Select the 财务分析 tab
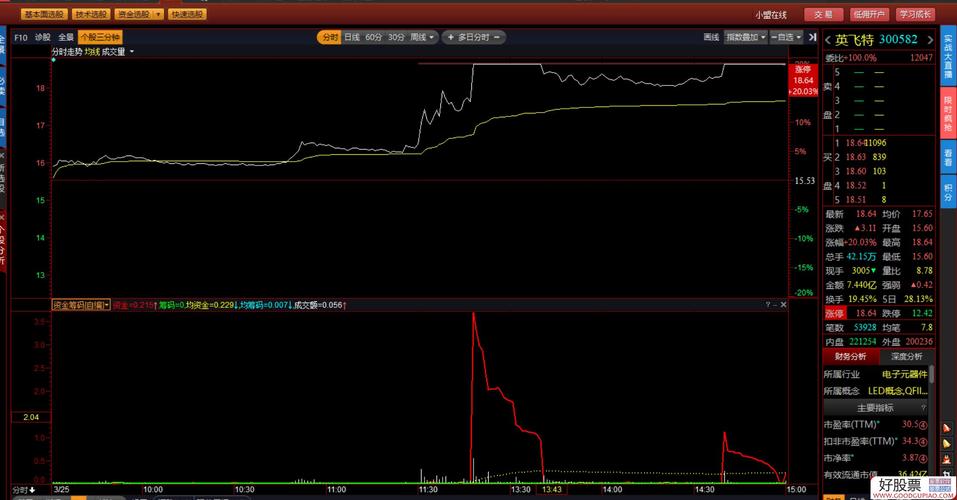957x500 pixels. point(850,356)
